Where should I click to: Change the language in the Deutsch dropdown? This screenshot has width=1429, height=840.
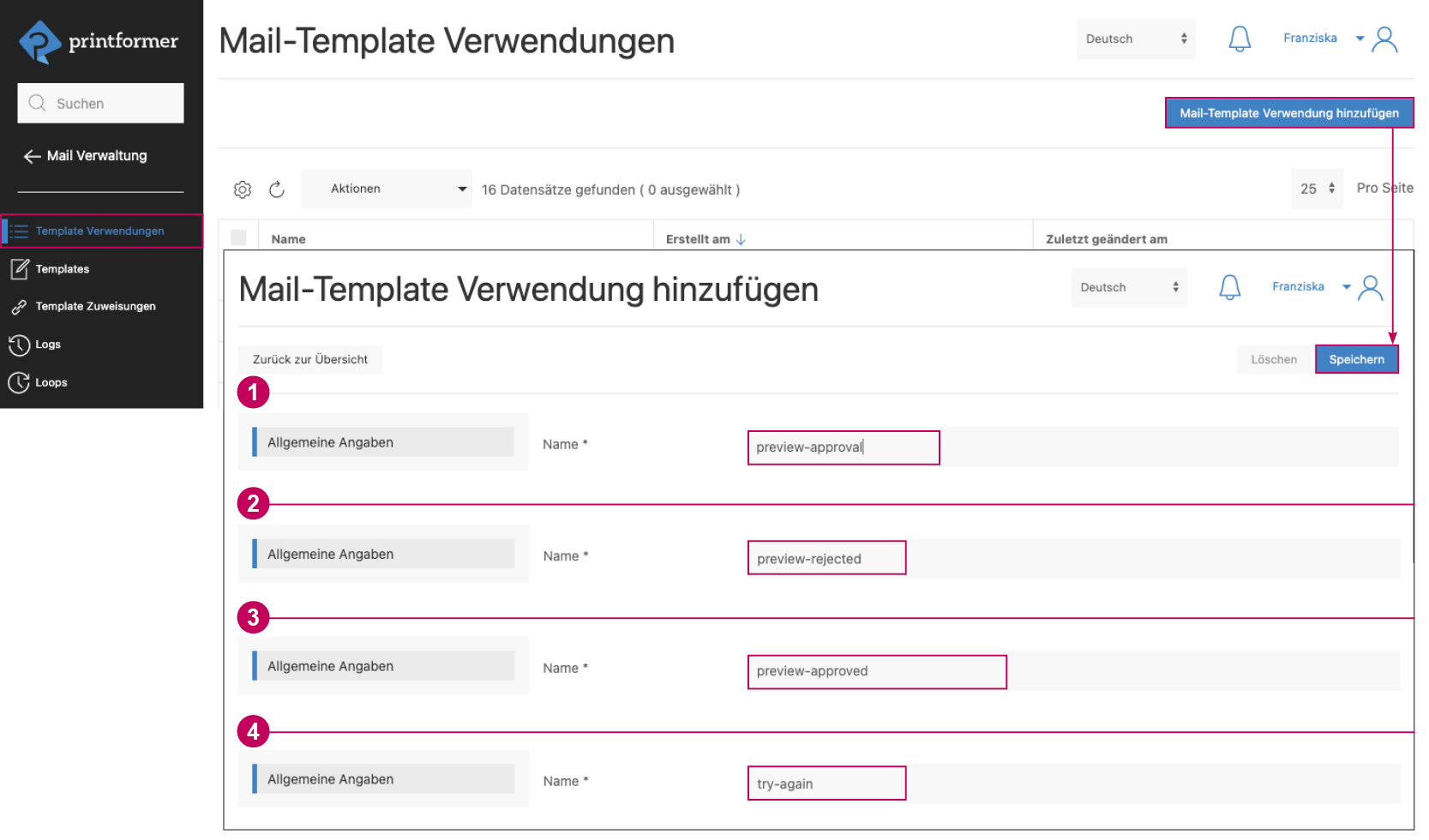[x=1136, y=39]
